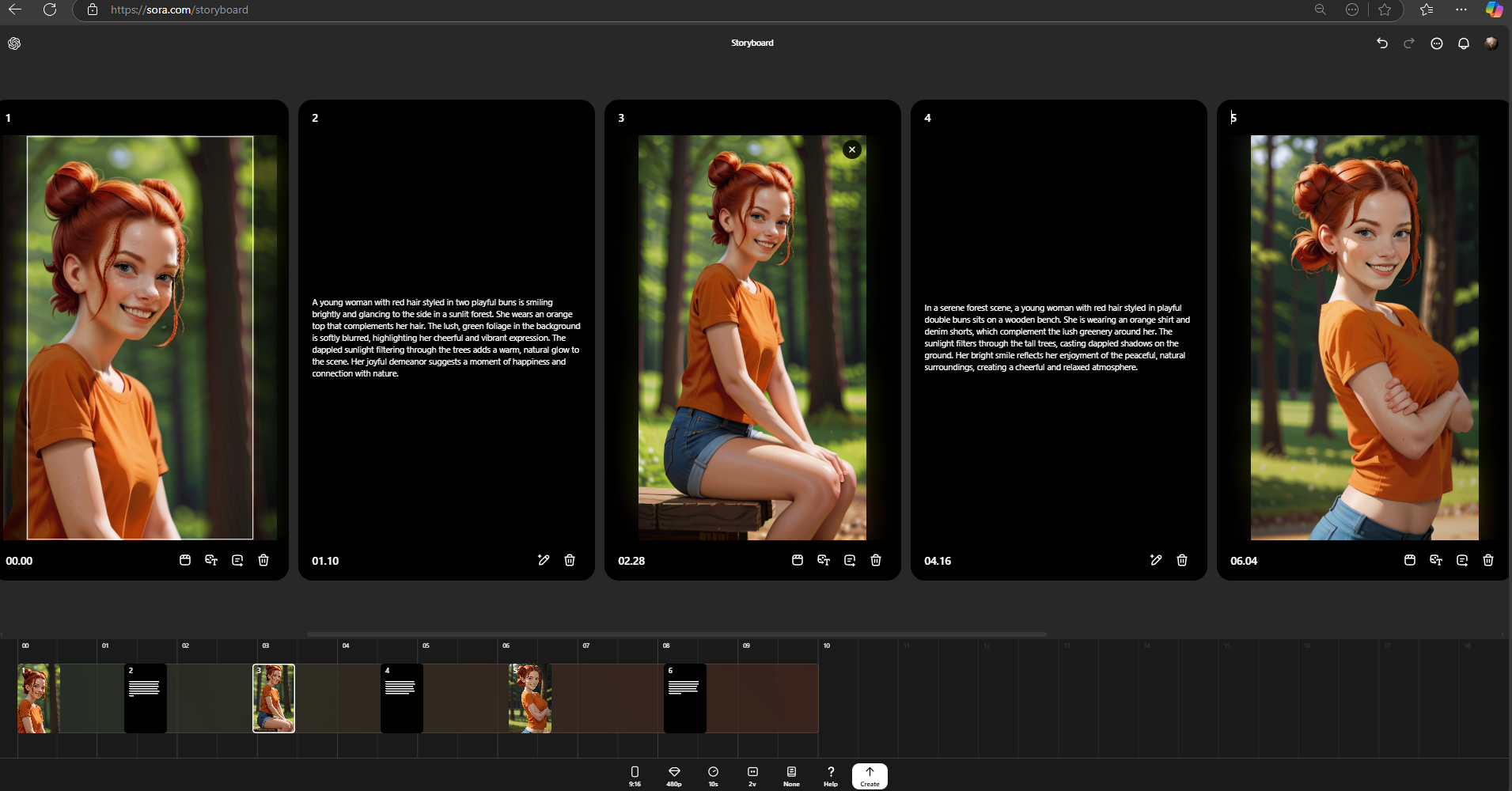Open the None preset selector

791,776
